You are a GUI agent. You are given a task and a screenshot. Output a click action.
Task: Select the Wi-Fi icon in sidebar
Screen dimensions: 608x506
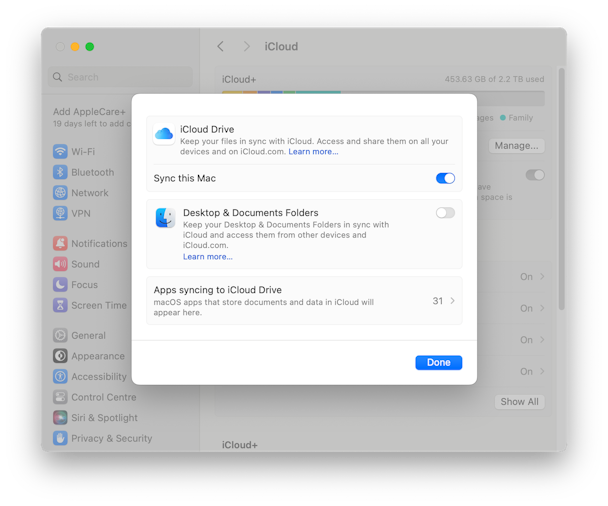coord(60,151)
